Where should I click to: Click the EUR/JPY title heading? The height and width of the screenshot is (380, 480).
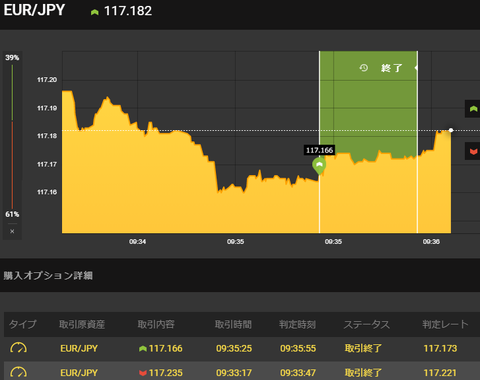pyautogui.click(x=34, y=10)
